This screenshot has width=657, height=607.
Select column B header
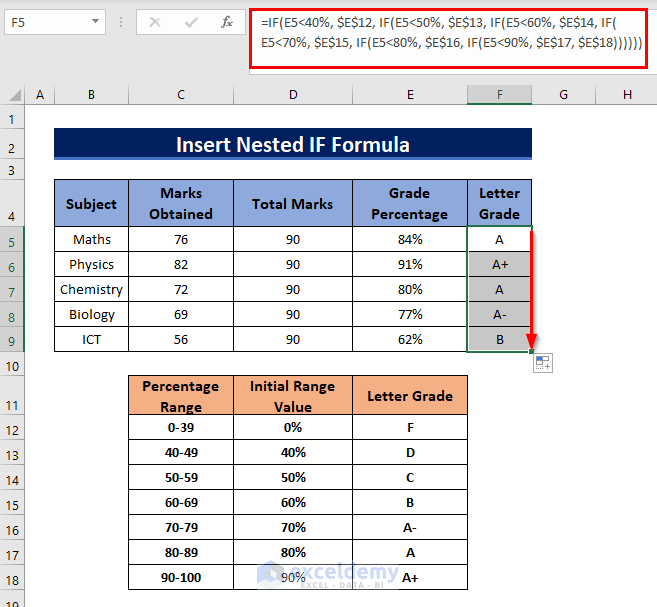(91, 95)
